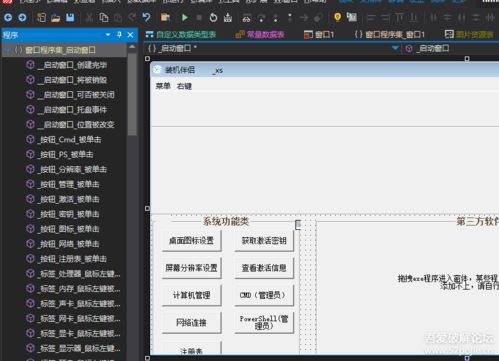Switch to the 窗口1 tab
The image size is (499, 361).
[319, 34]
